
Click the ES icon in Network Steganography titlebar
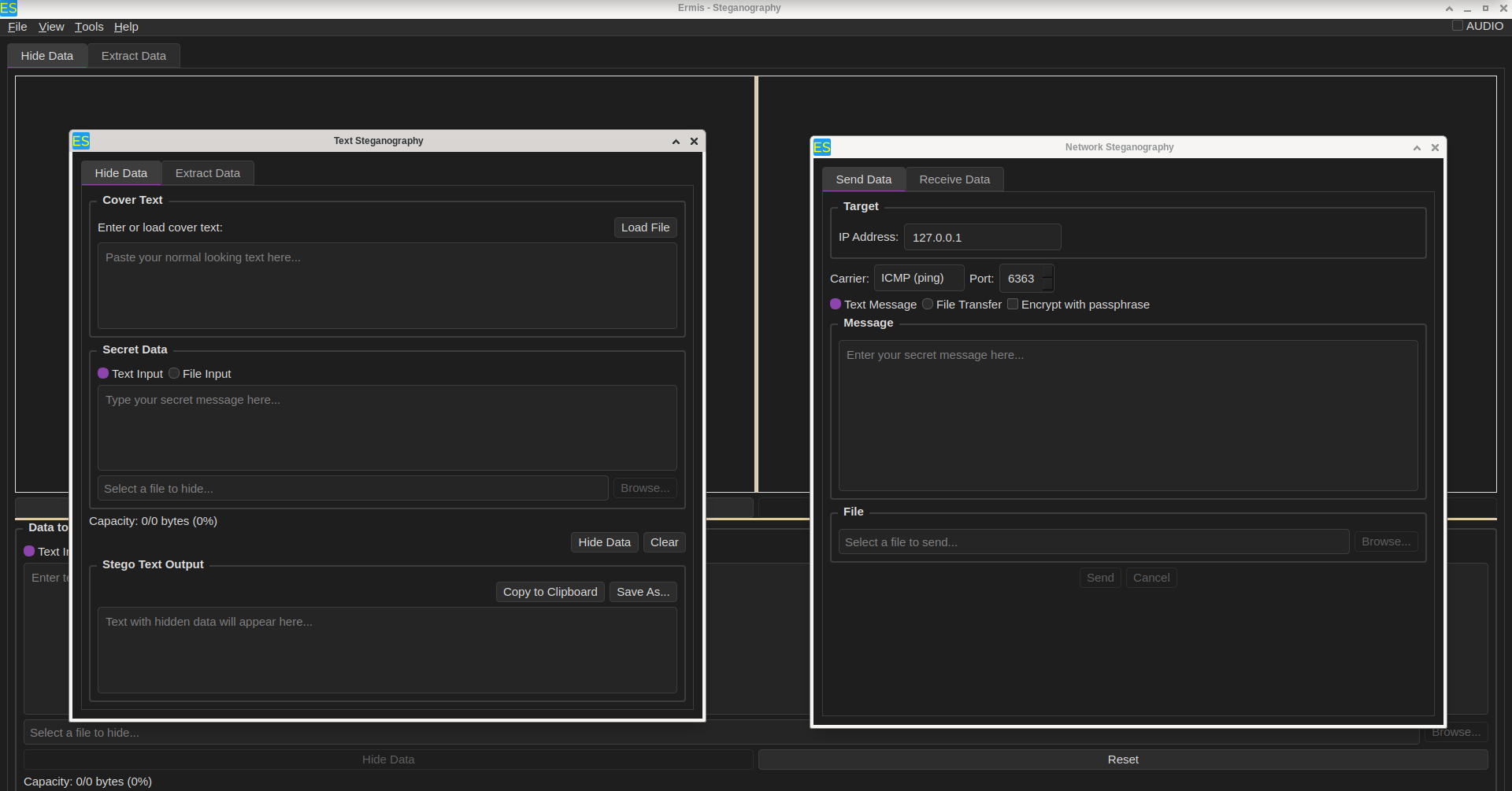click(822, 147)
